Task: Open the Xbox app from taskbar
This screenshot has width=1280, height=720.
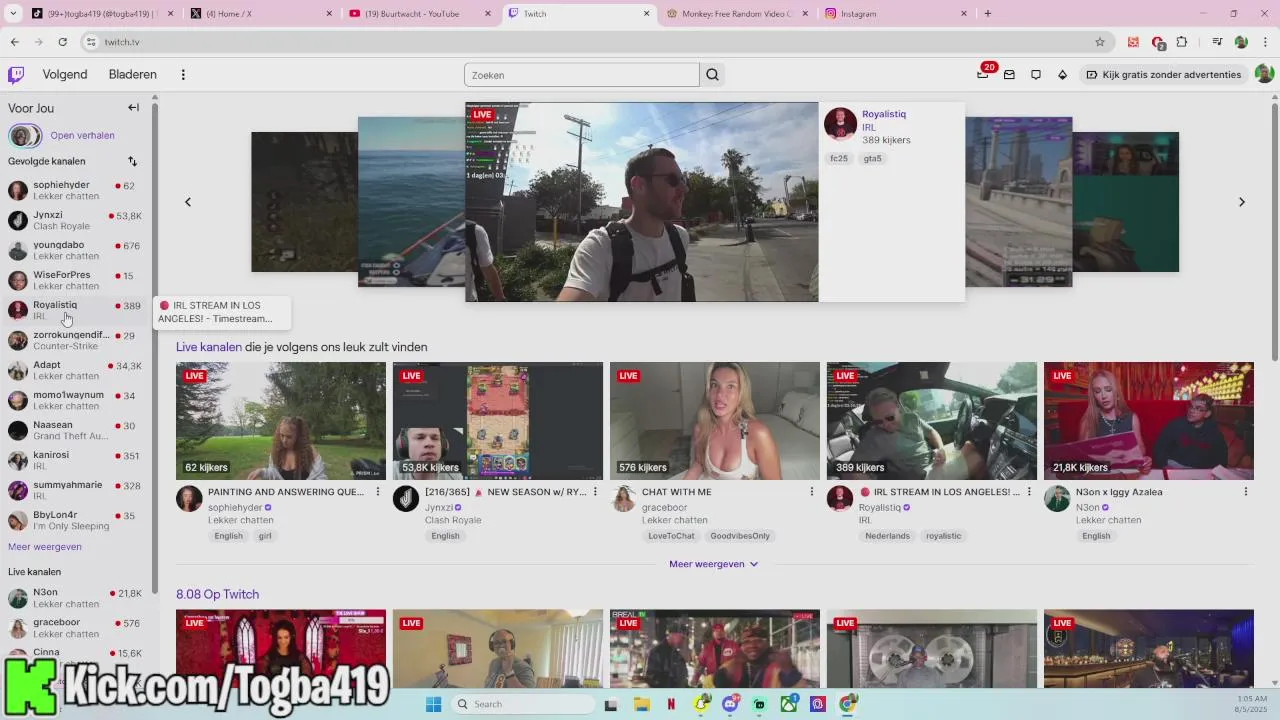Action: pyautogui.click(x=789, y=704)
